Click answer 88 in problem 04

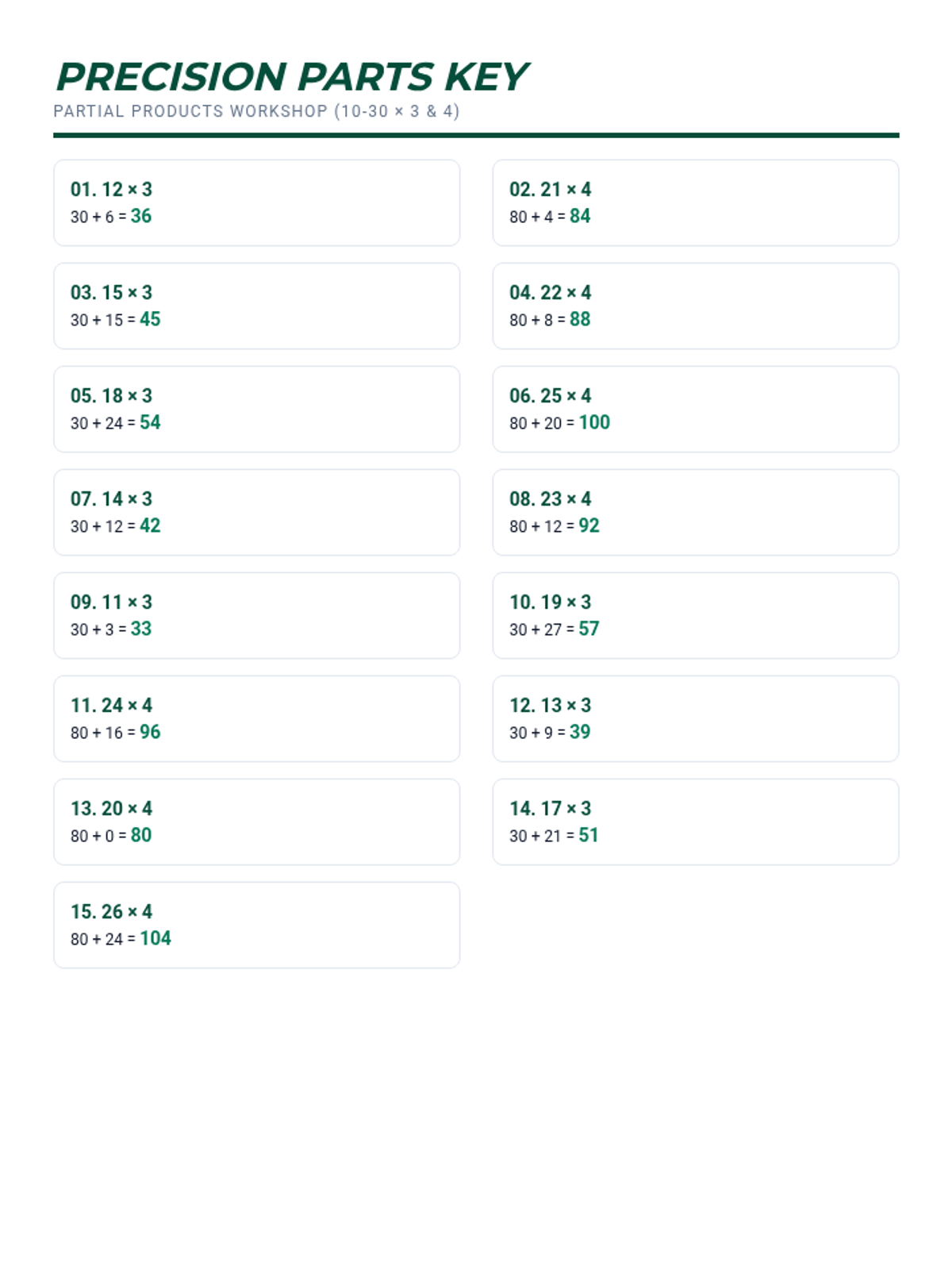pyautogui.click(x=580, y=319)
